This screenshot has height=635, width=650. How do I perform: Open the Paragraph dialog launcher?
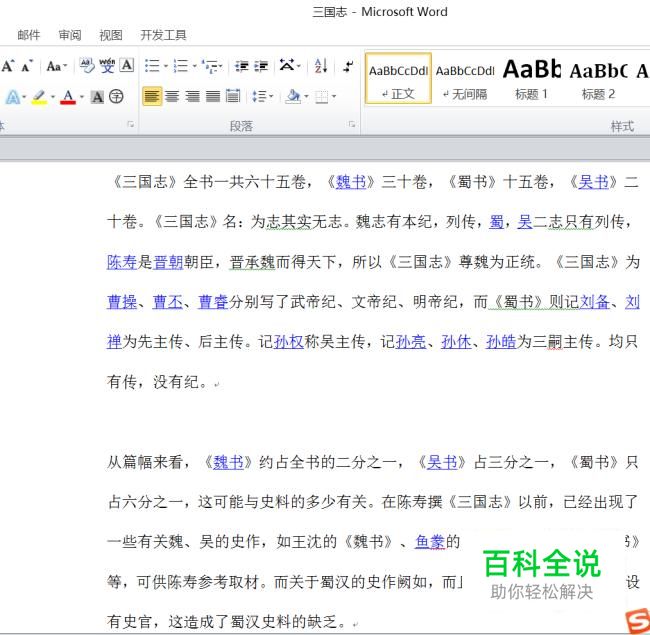[352, 125]
